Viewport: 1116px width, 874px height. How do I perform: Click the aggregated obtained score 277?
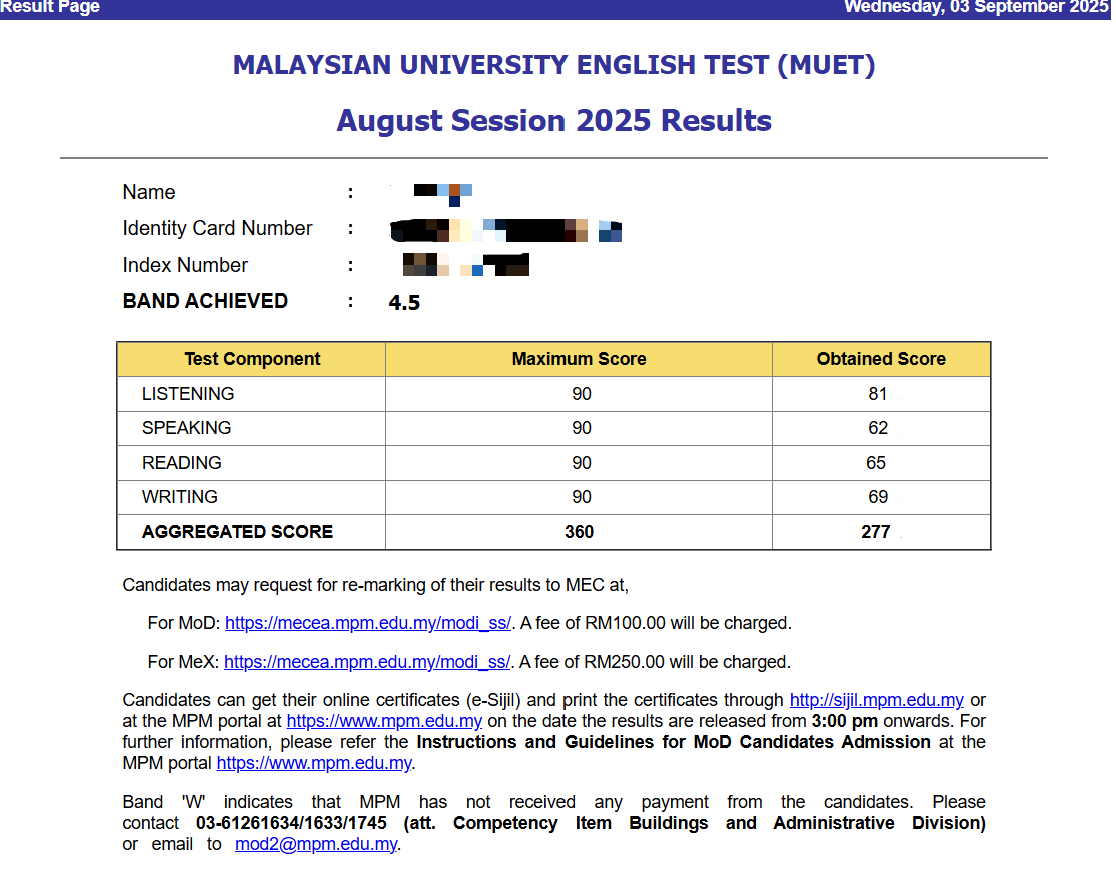875,532
